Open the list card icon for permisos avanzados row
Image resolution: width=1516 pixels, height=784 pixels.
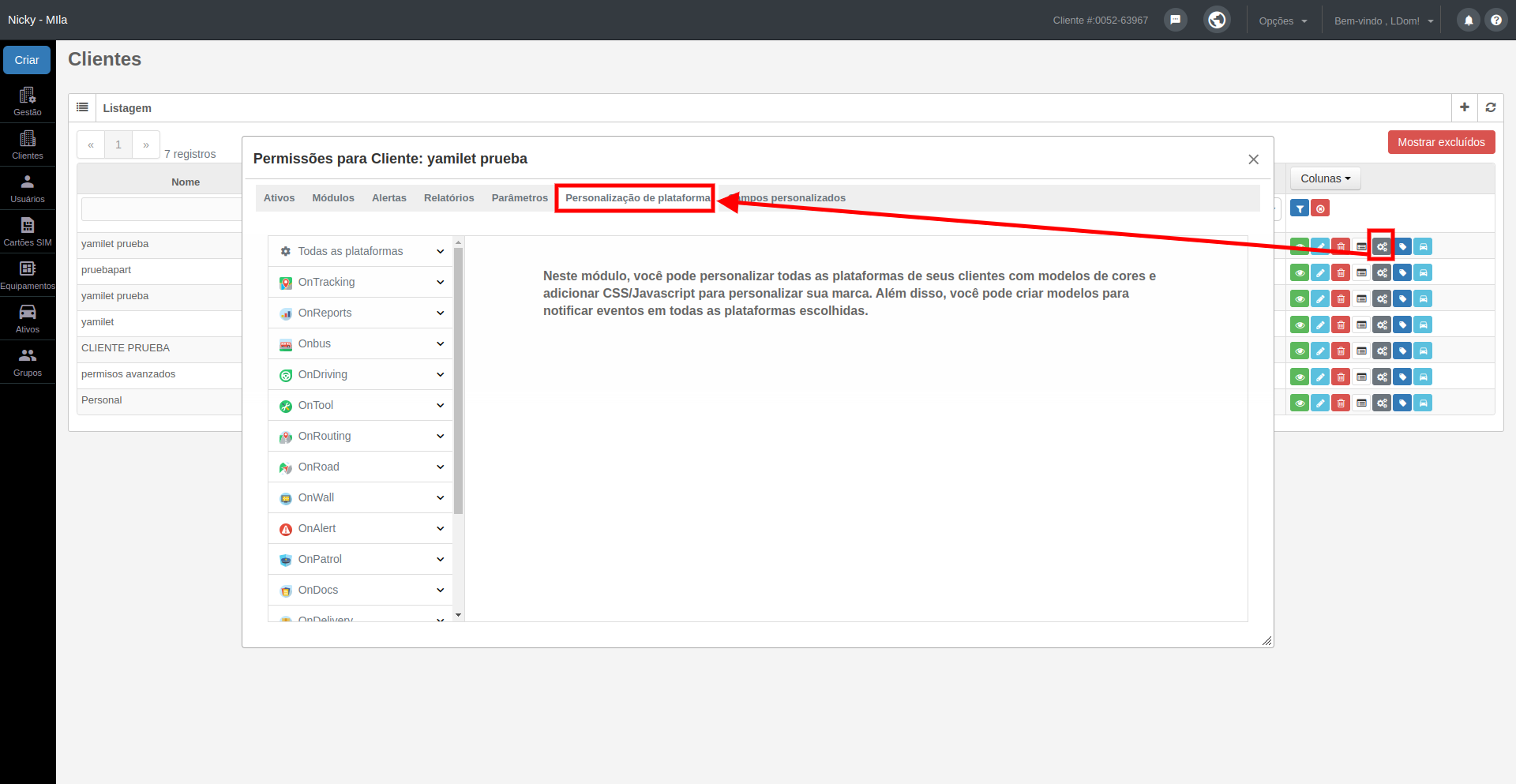(x=1361, y=377)
